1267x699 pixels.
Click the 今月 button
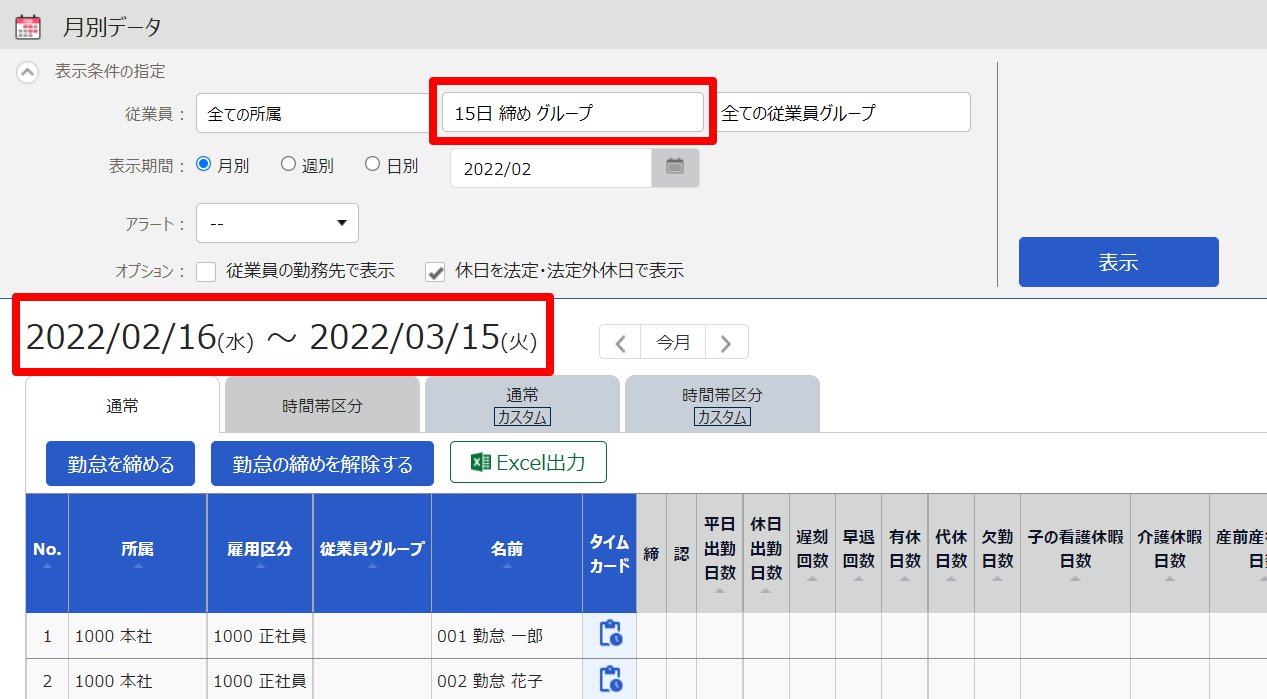pyautogui.click(x=673, y=343)
